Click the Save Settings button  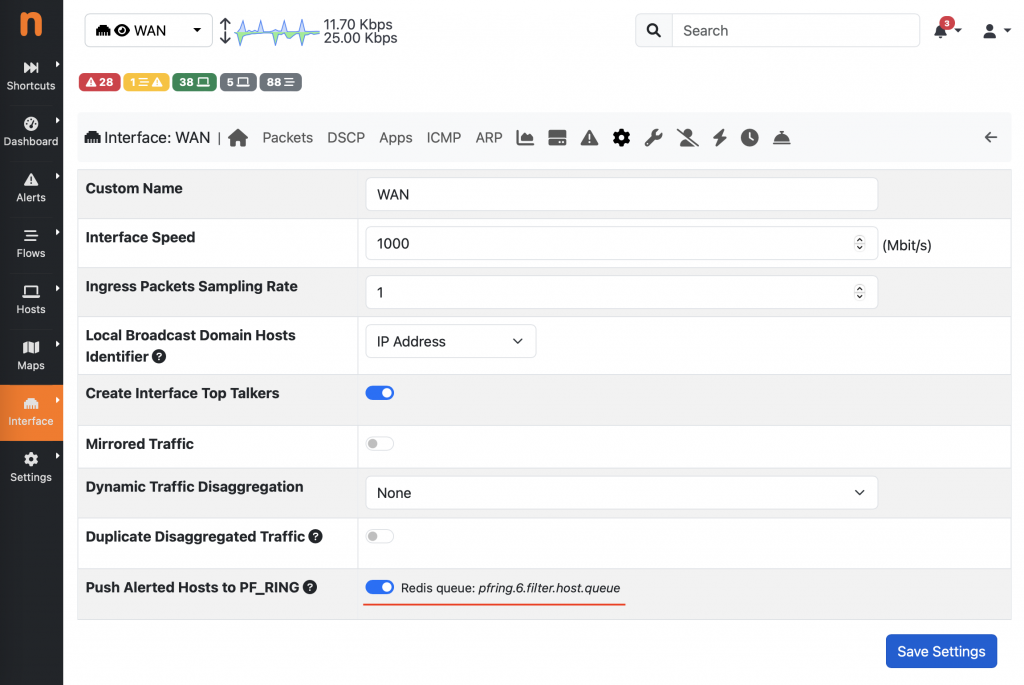941,651
